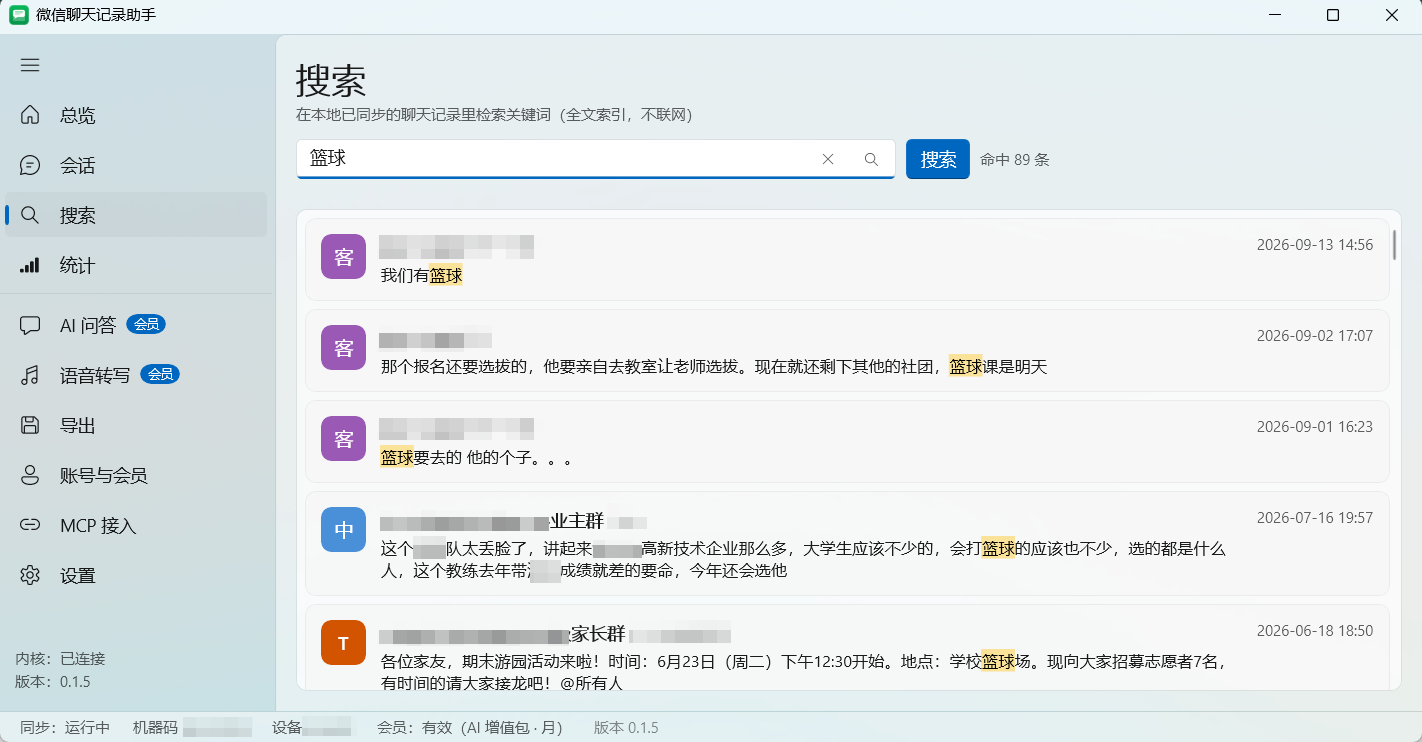Open 统计 section label
The height and width of the screenshot is (742, 1422).
(78, 265)
